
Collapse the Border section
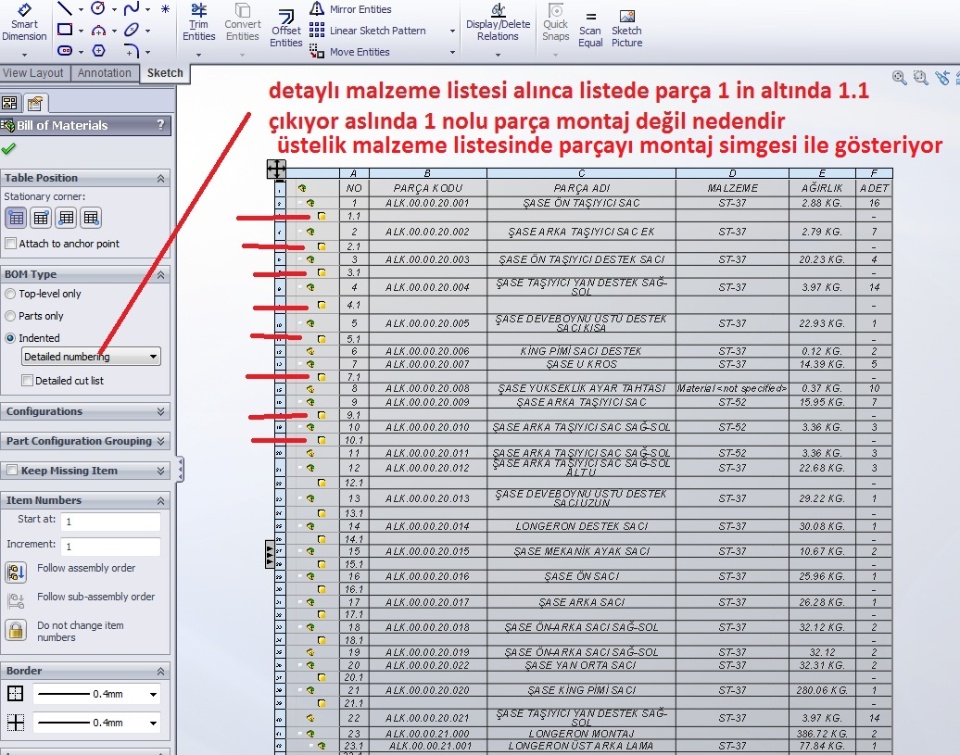point(160,671)
